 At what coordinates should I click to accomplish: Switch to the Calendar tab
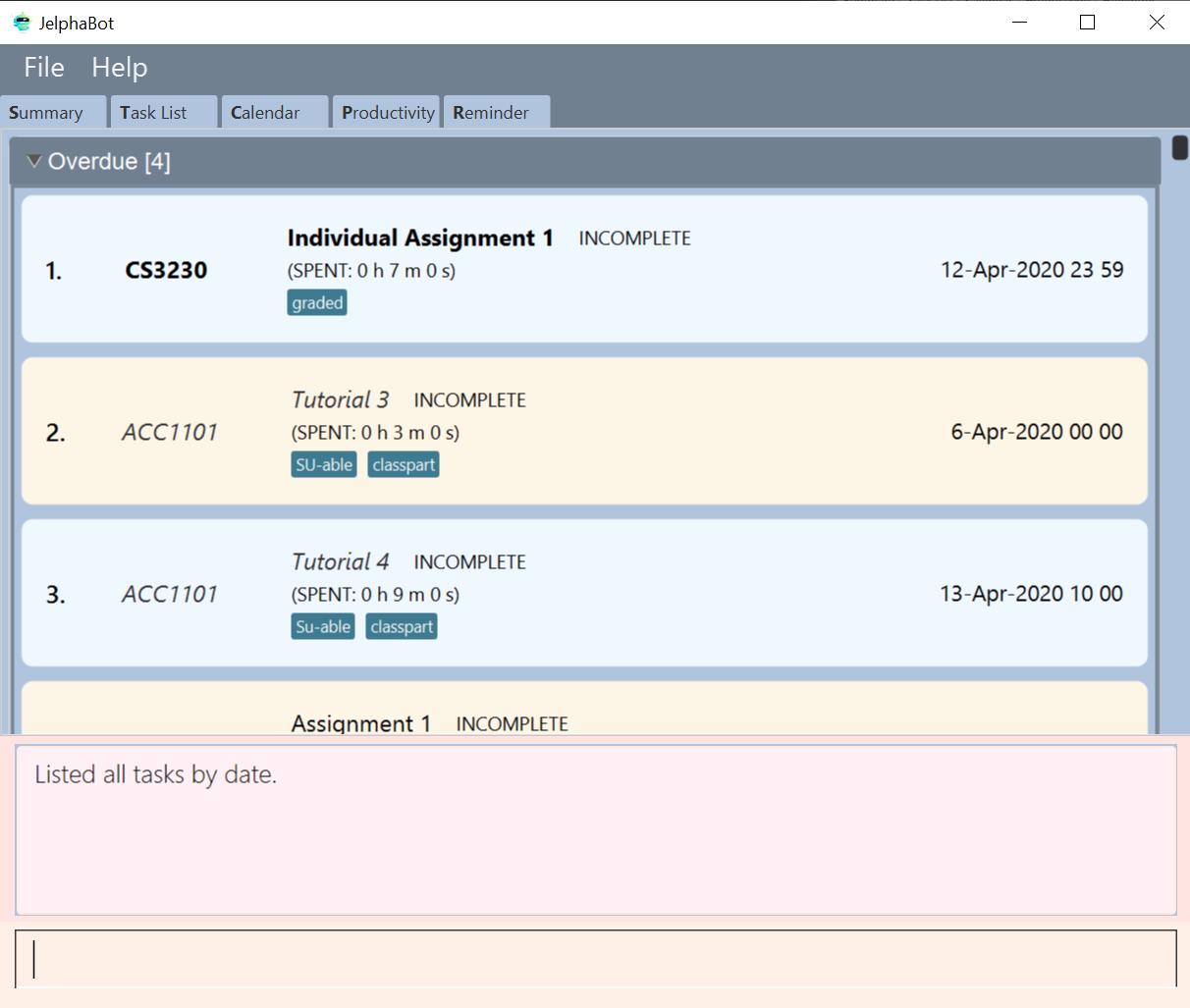coord(275,113)
